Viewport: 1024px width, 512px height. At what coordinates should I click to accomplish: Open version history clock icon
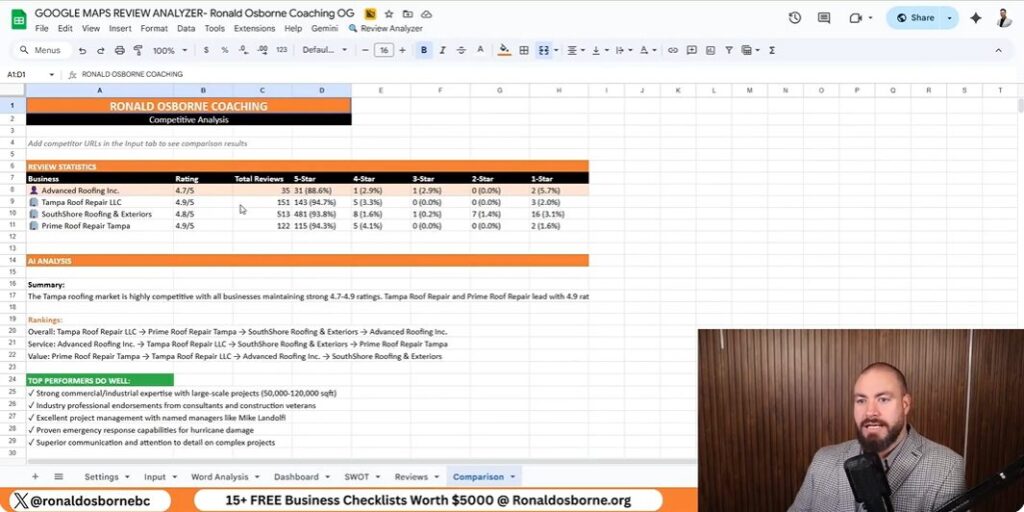coord(795,18)
